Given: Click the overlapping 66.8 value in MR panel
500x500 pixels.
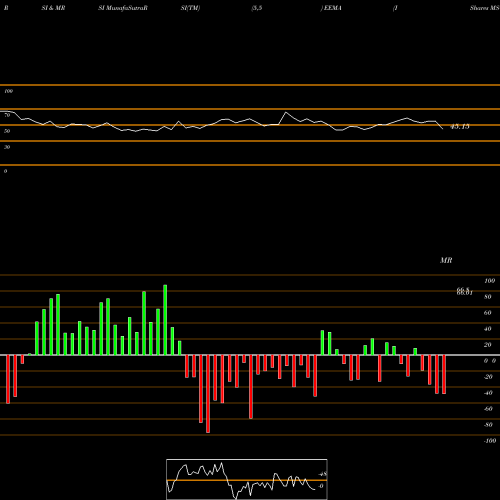Looking at the screenshot, I should (464, 291).
